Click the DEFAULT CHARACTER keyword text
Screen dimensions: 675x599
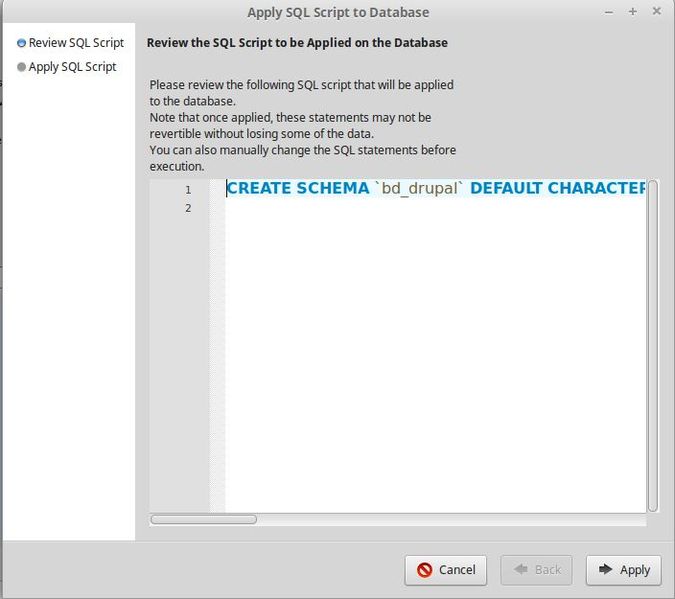(x=558, y=188)
